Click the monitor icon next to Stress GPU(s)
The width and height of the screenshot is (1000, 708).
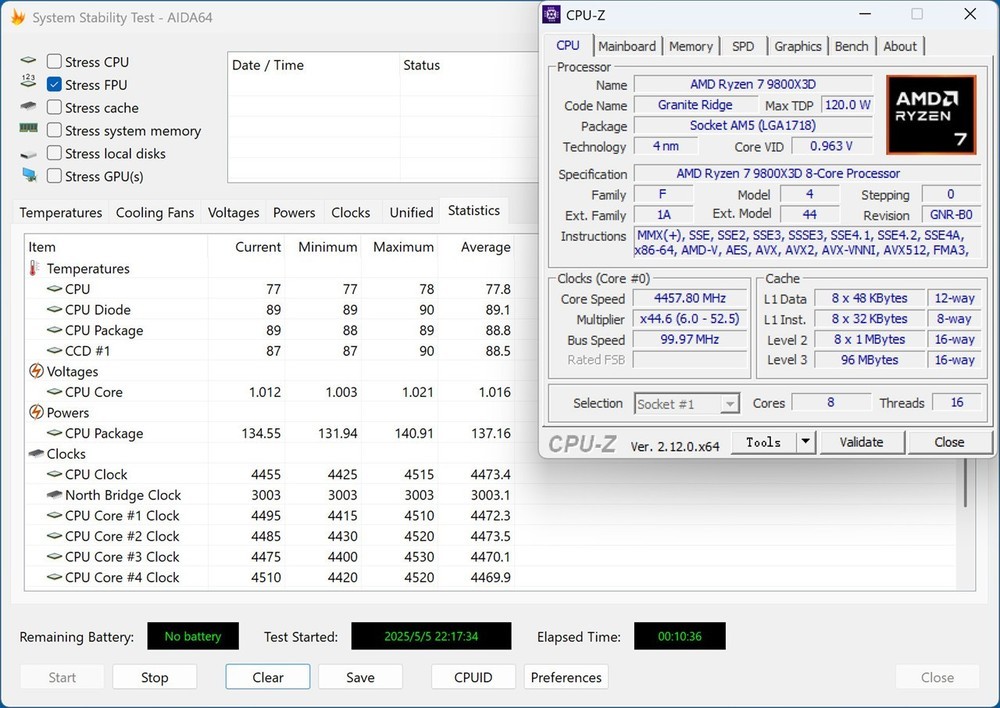click(29, 176)
